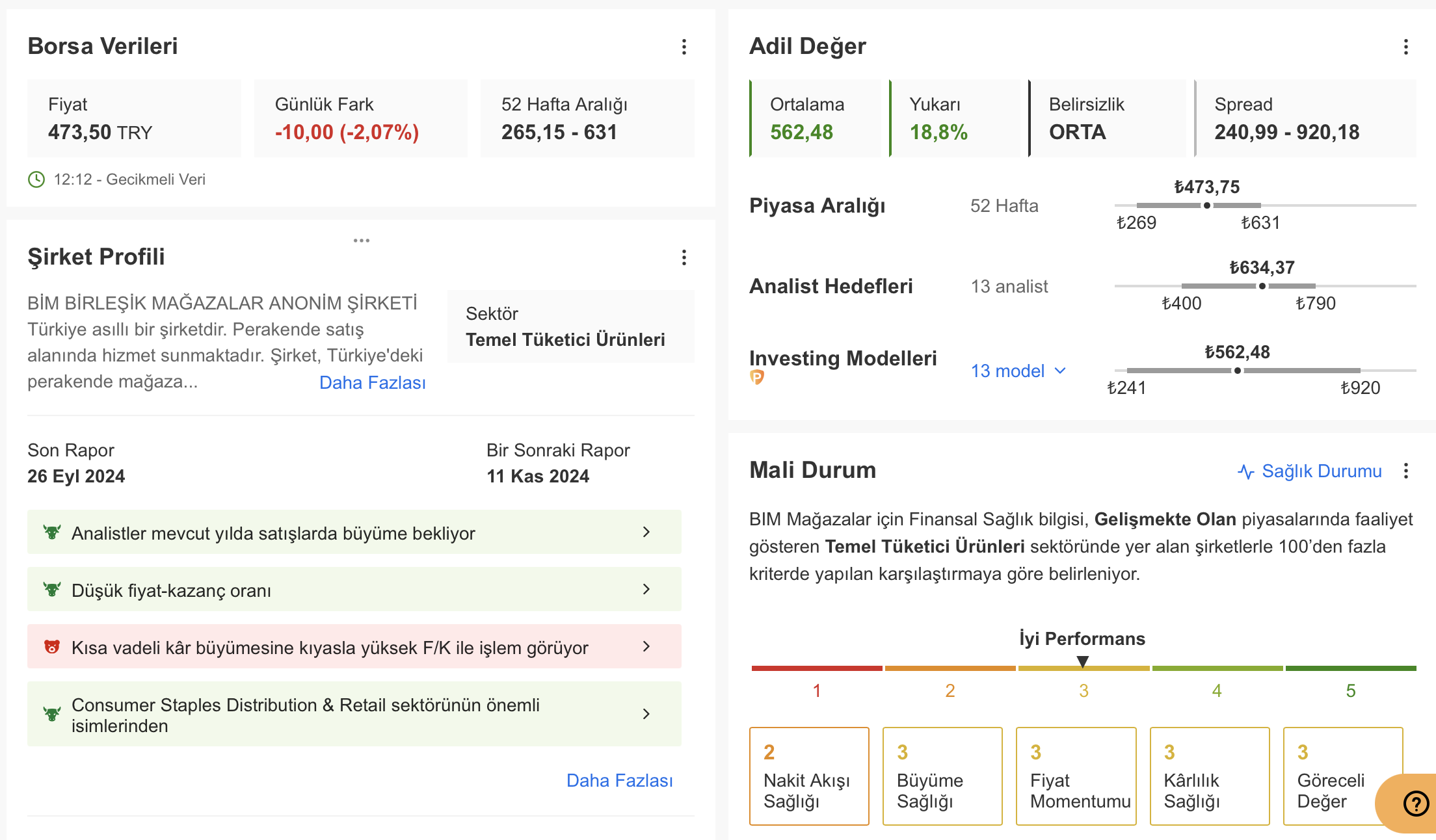Click the Piyasa Aralığı range marker dot
The height and width of the screenshot is (840, 1436).
[x=1207, y=205]
